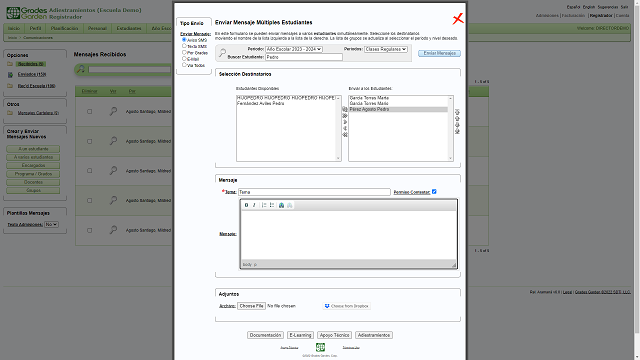The image size is (640, 360).
Task: Click Salir link on background page
Action: click(624, 7)
